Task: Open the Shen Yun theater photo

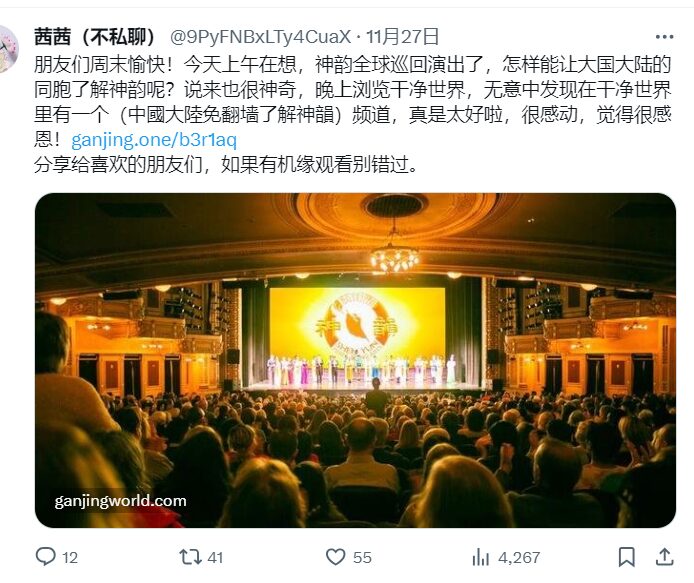Action: [x=355, y=360]
